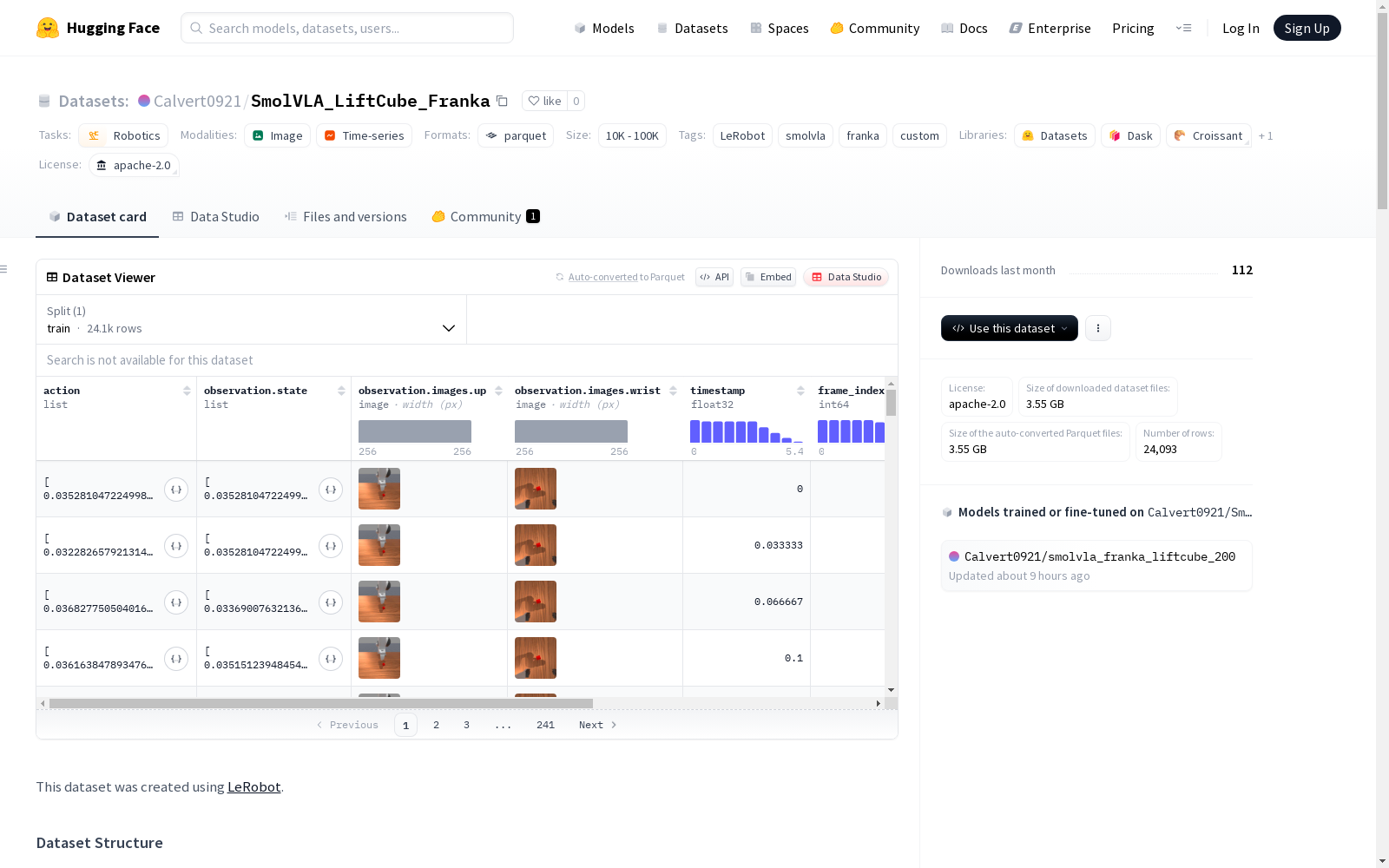Switch to the Data Studio tab

coord(216,217)
